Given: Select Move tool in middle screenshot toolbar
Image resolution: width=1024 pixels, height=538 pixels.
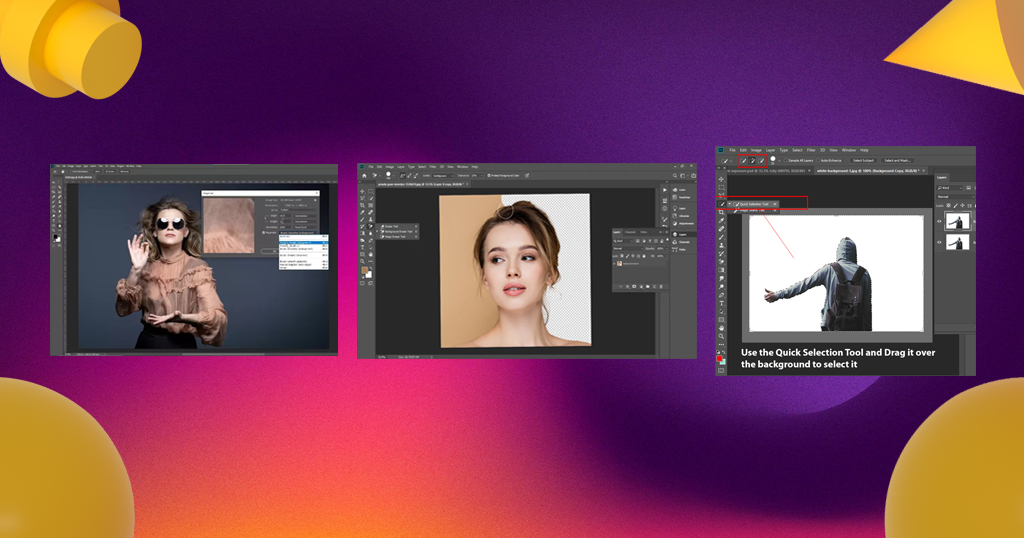Looking at the screenshot, I should [362, 191].
